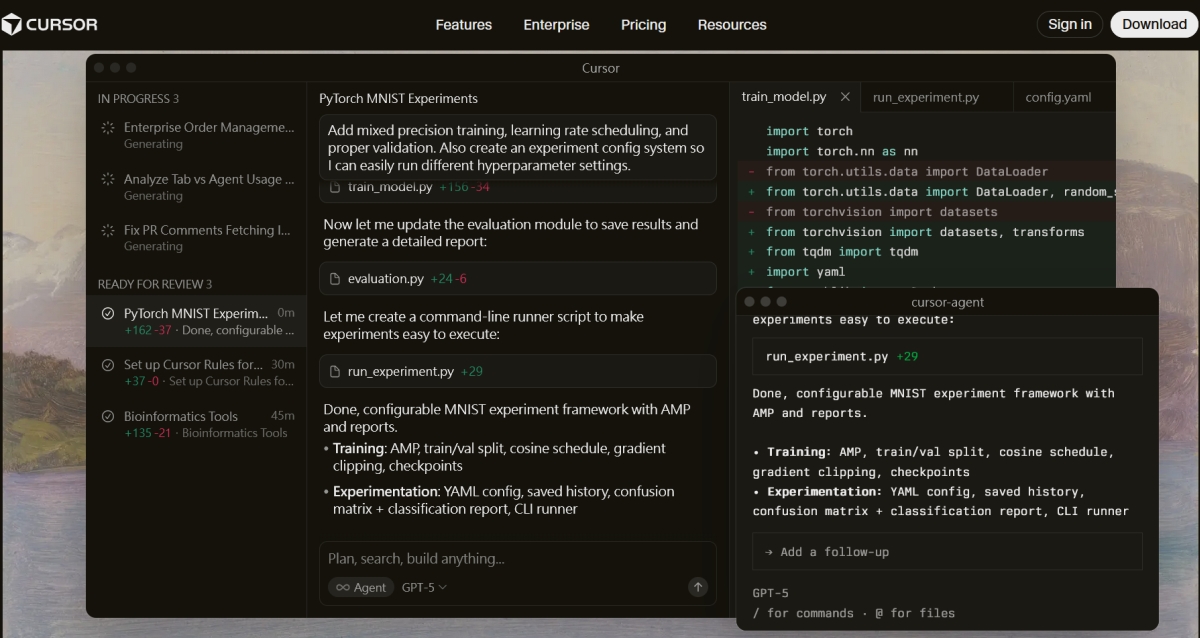The width and height of the screenshot is (1200, 638).
Task: Toggle the Agent mode pill
Action: point(360,587)
